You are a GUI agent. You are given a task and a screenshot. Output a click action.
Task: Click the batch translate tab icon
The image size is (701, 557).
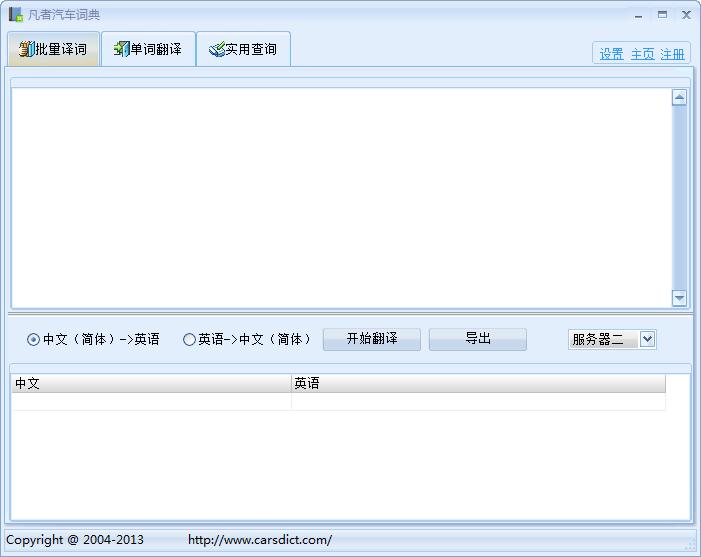point(26,49)
